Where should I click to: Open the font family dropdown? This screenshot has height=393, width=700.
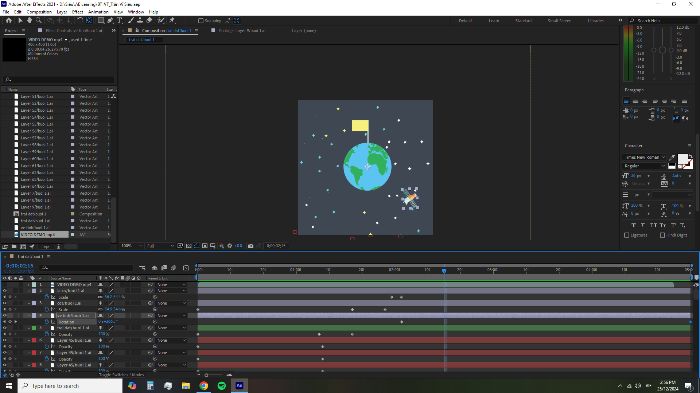click(644, 157)
